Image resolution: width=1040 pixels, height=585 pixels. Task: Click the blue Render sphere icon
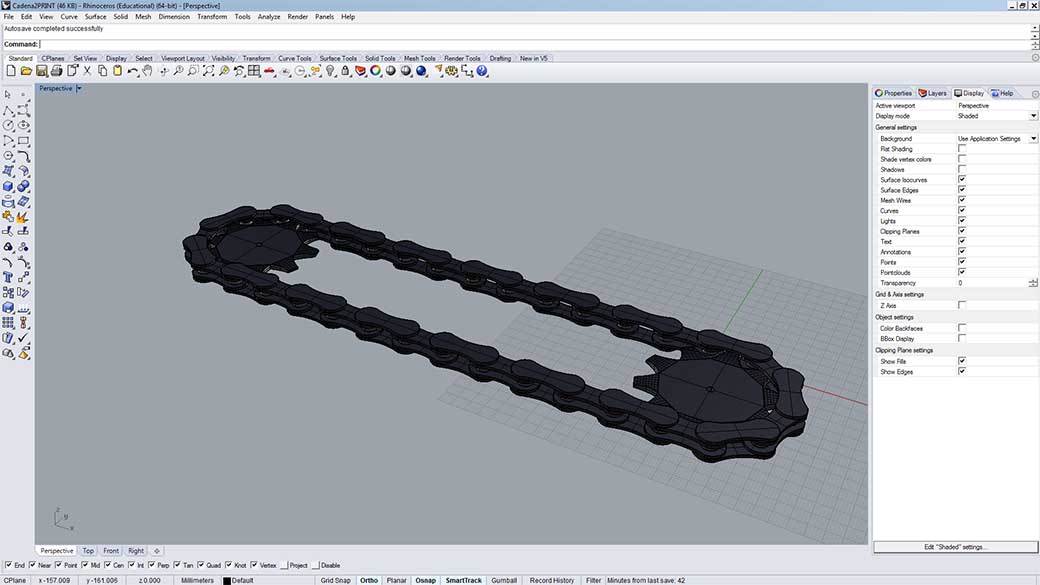[x=421, y=71]
